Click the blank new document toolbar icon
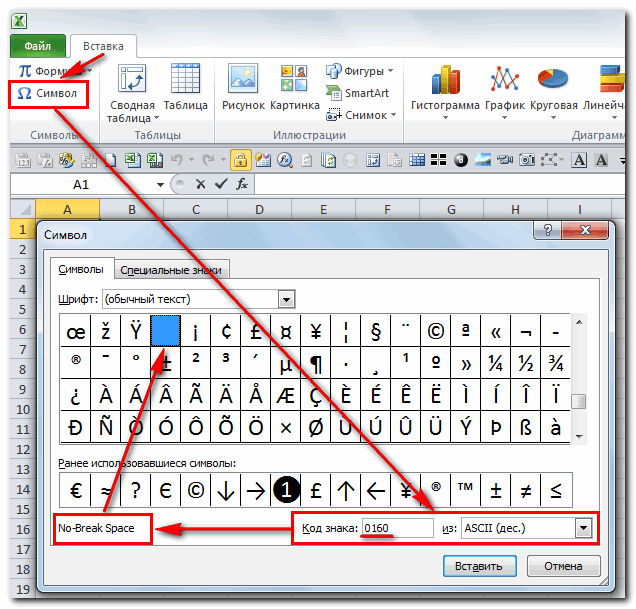The width and height of the screenshot is (636, 609). click(x=111, y=160)
